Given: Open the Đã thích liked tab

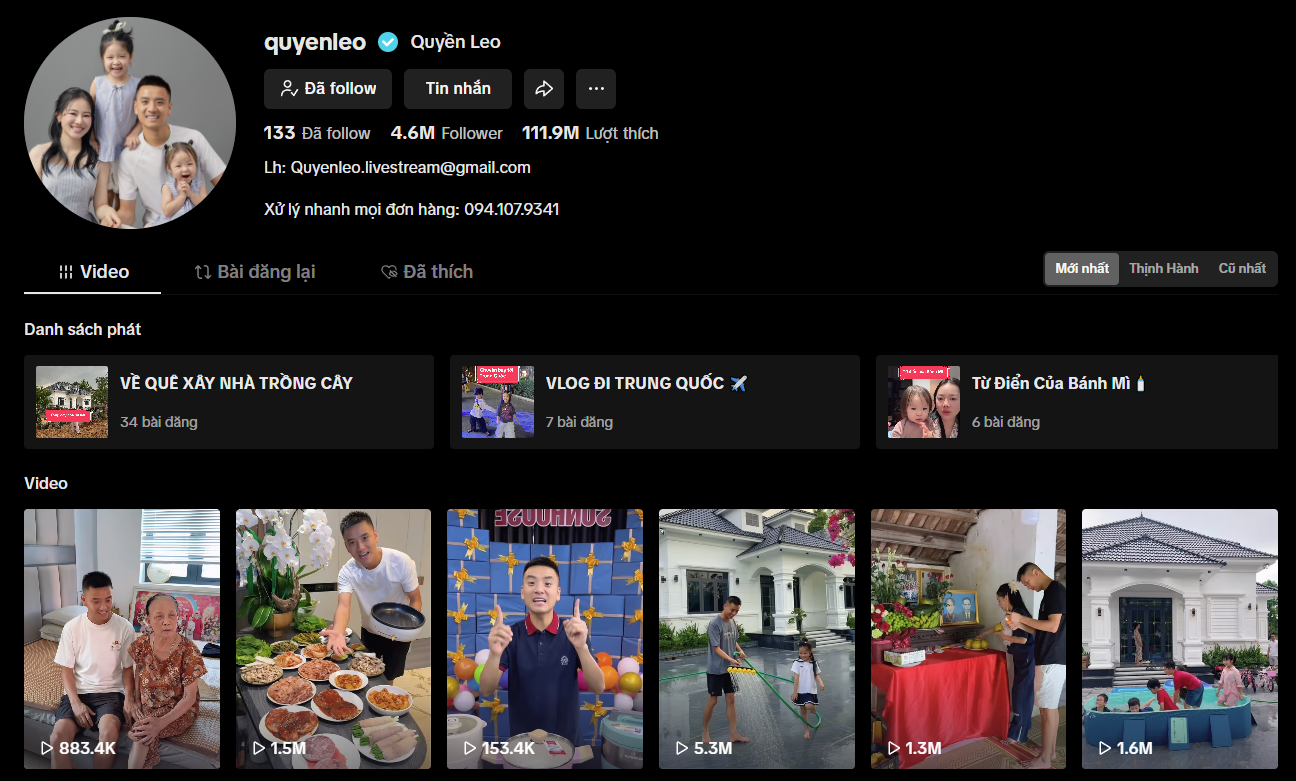Looking at the screenshot, I should click(427, 272).
